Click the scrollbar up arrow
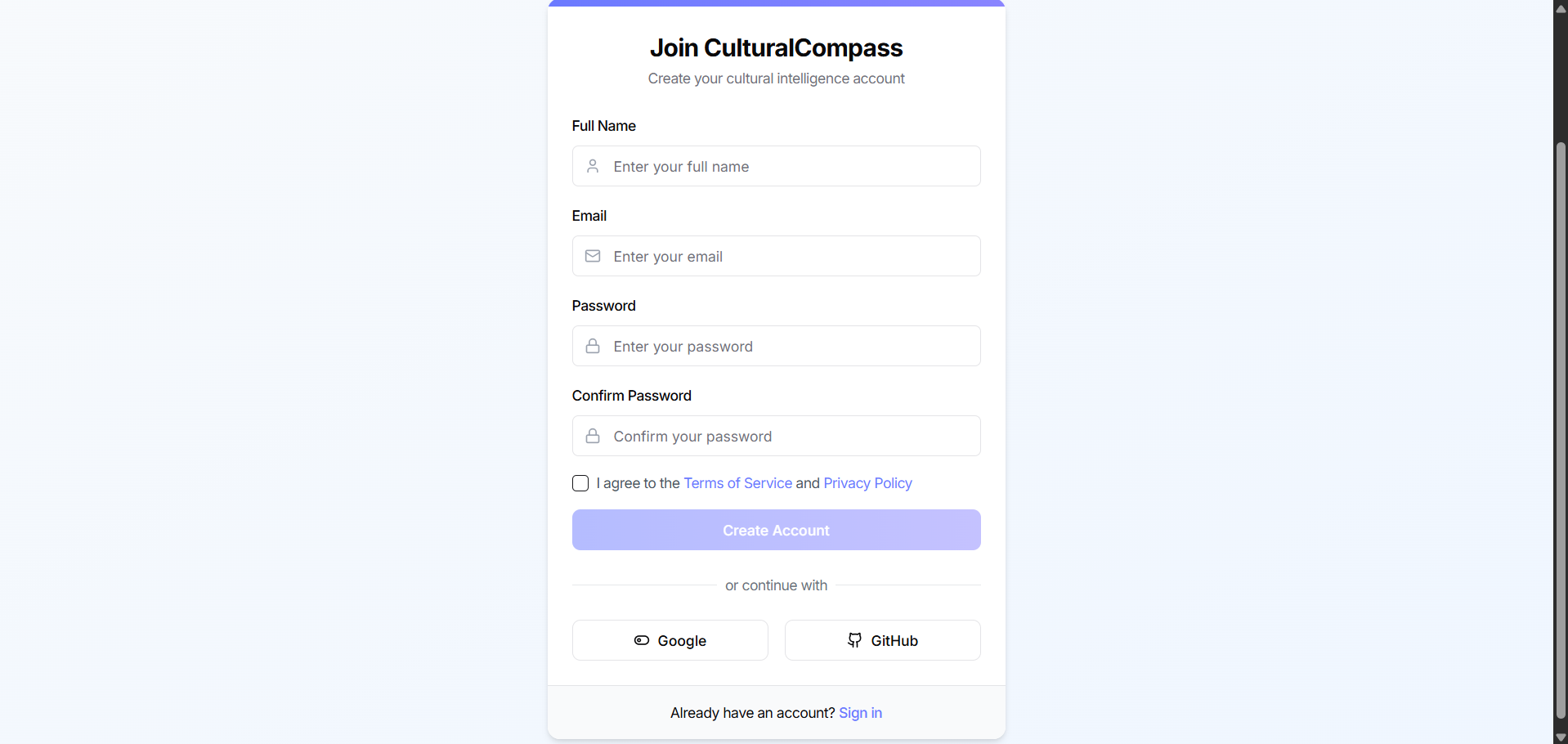1568x744 pixels. [x=1561, y=8]
